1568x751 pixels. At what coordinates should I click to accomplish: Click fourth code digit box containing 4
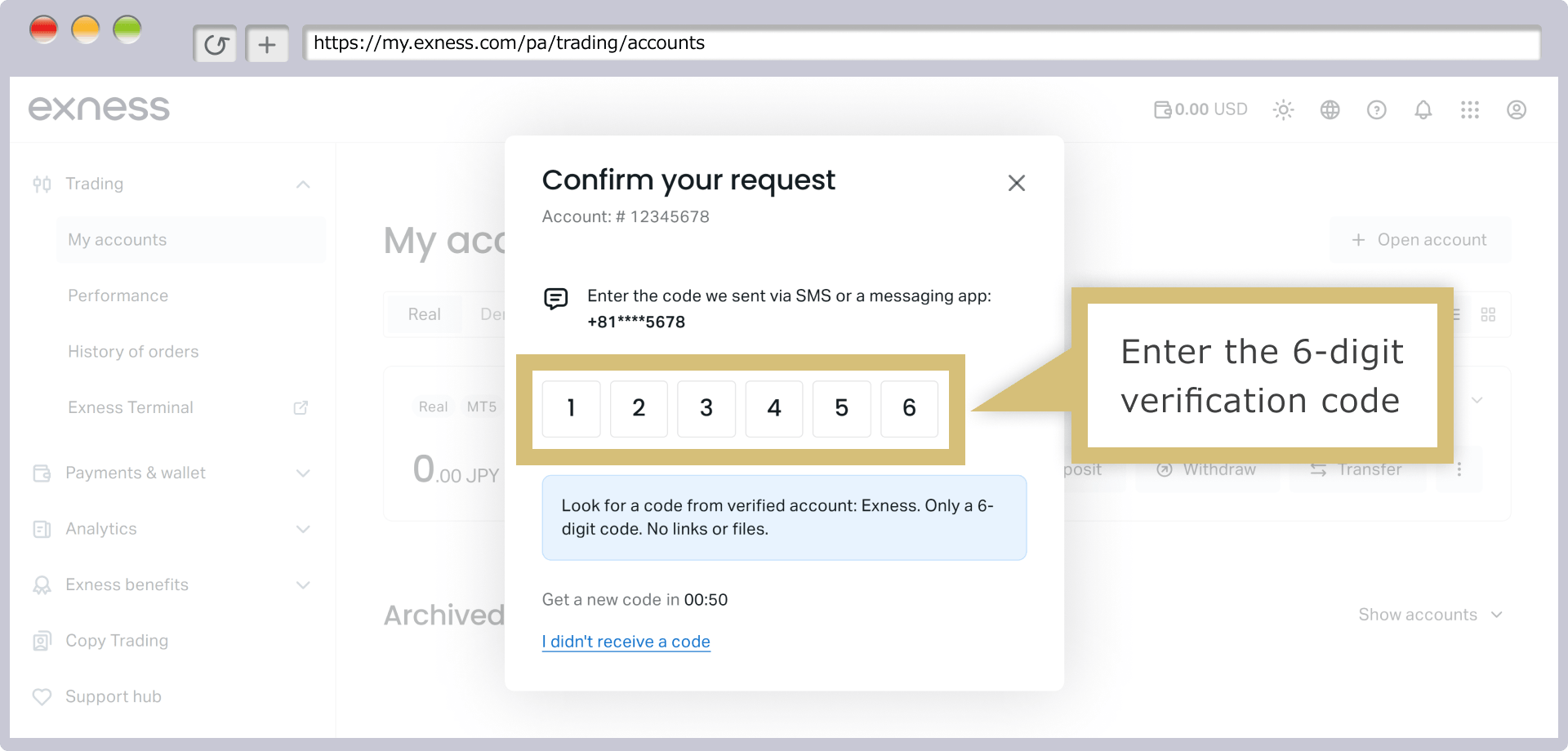click(774, 408)
